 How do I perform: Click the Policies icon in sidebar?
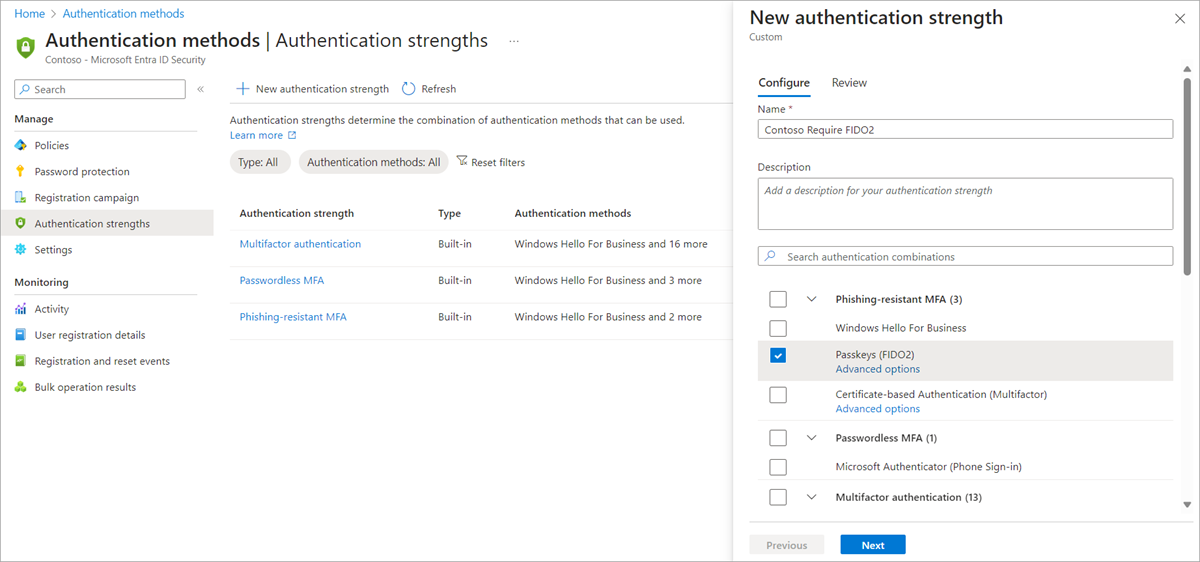(21, 146)
